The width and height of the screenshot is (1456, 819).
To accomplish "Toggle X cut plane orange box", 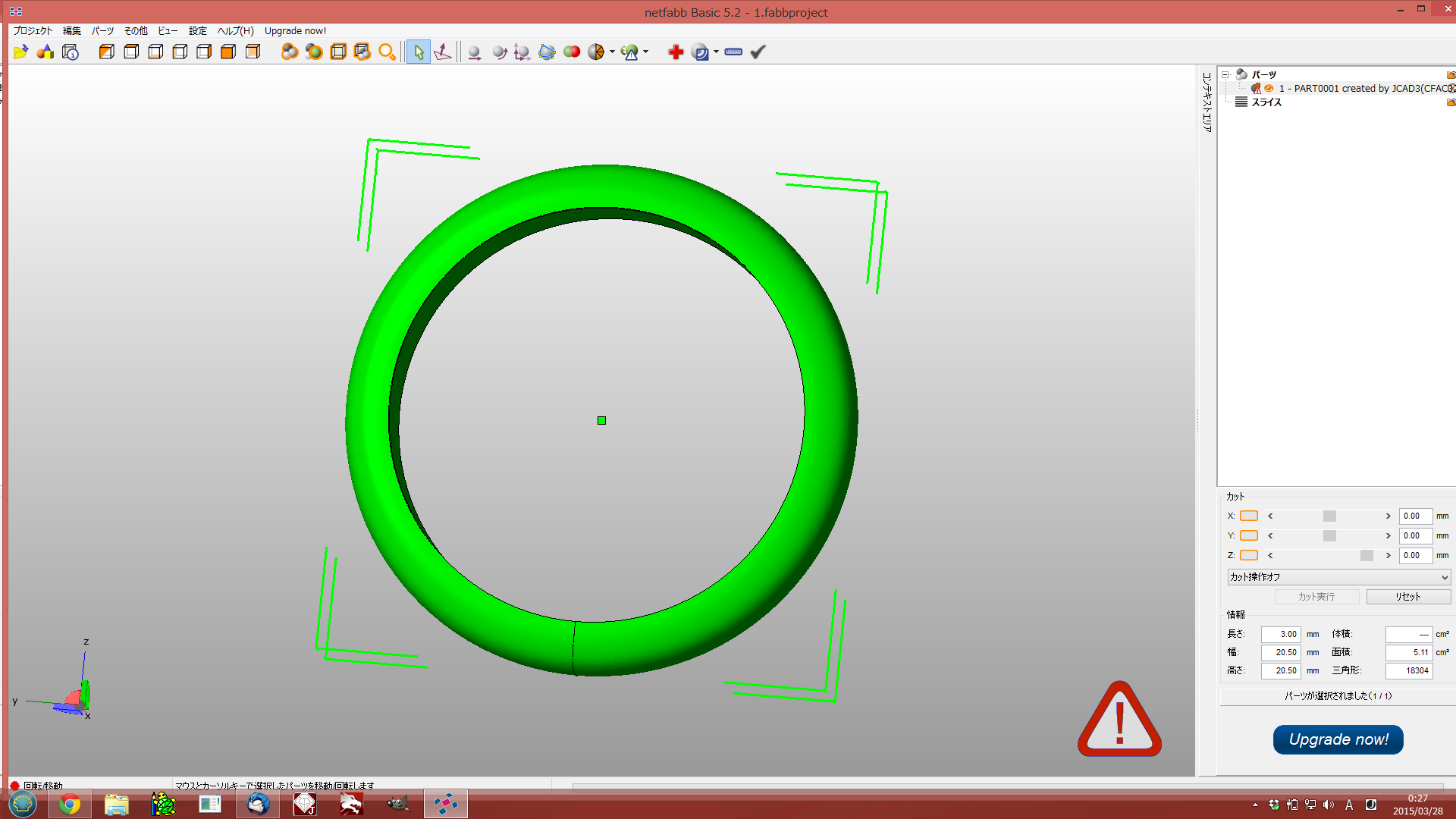I will [1249, 516].
